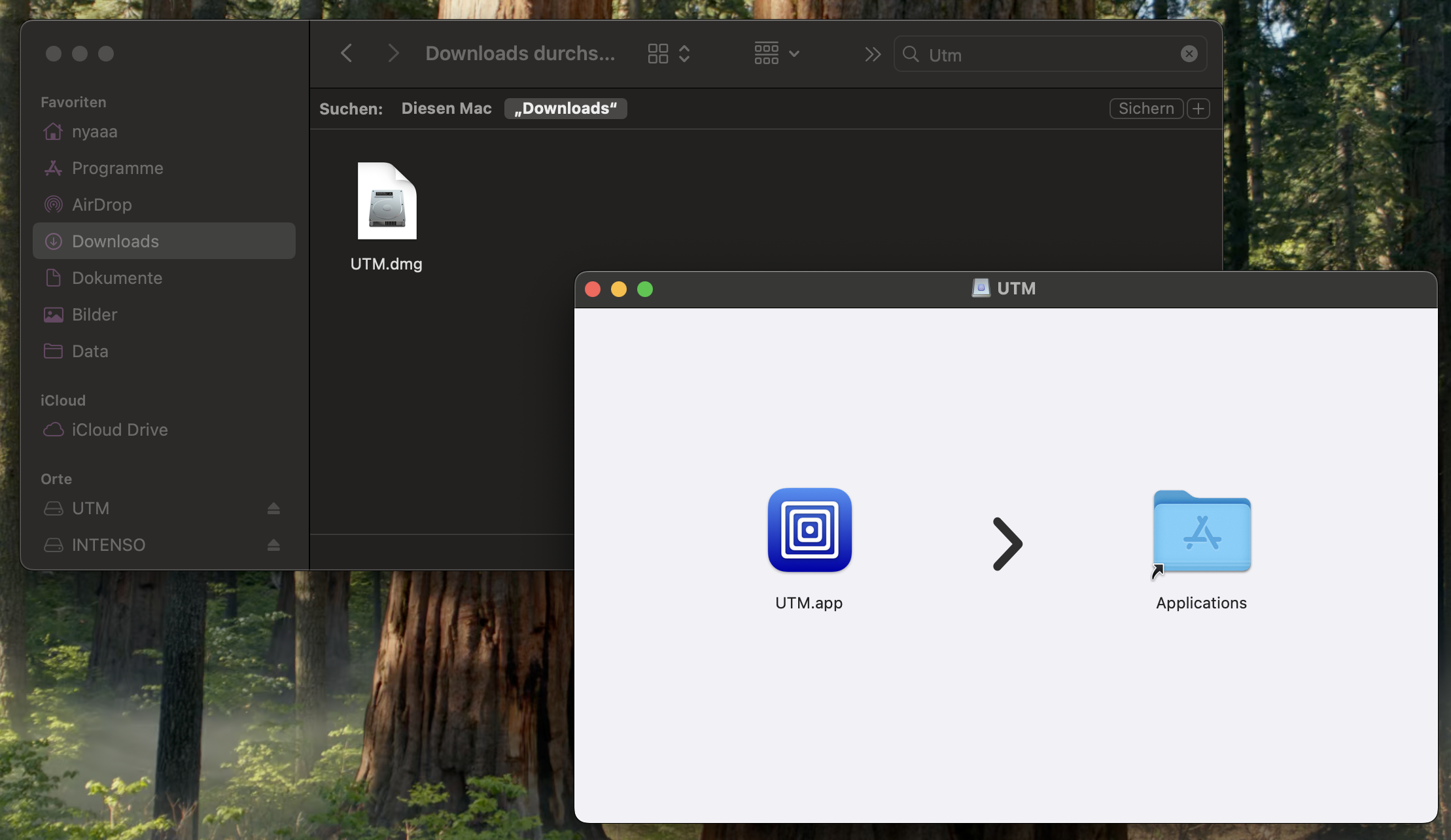Open Dokumente in the sidebar
Image resolution: width=1451 pixels, height=840 pixels.
164,278
